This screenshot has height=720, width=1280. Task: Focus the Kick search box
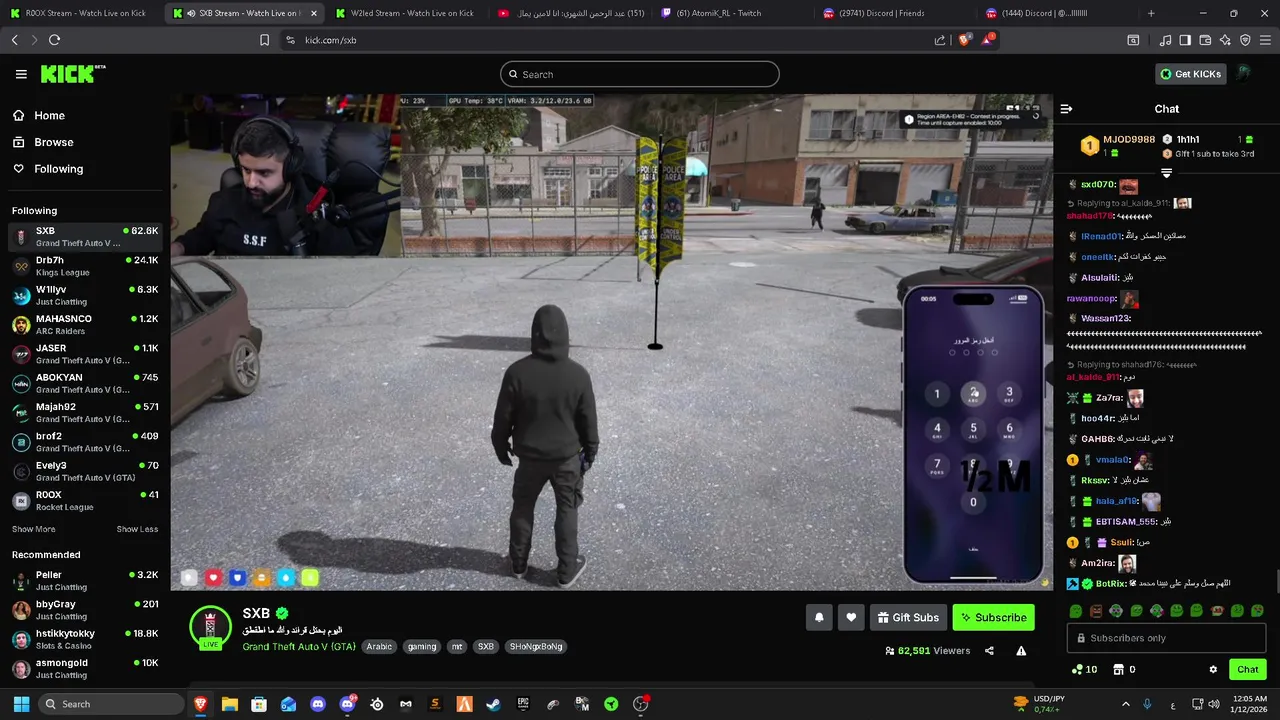[x=640, y=74]
